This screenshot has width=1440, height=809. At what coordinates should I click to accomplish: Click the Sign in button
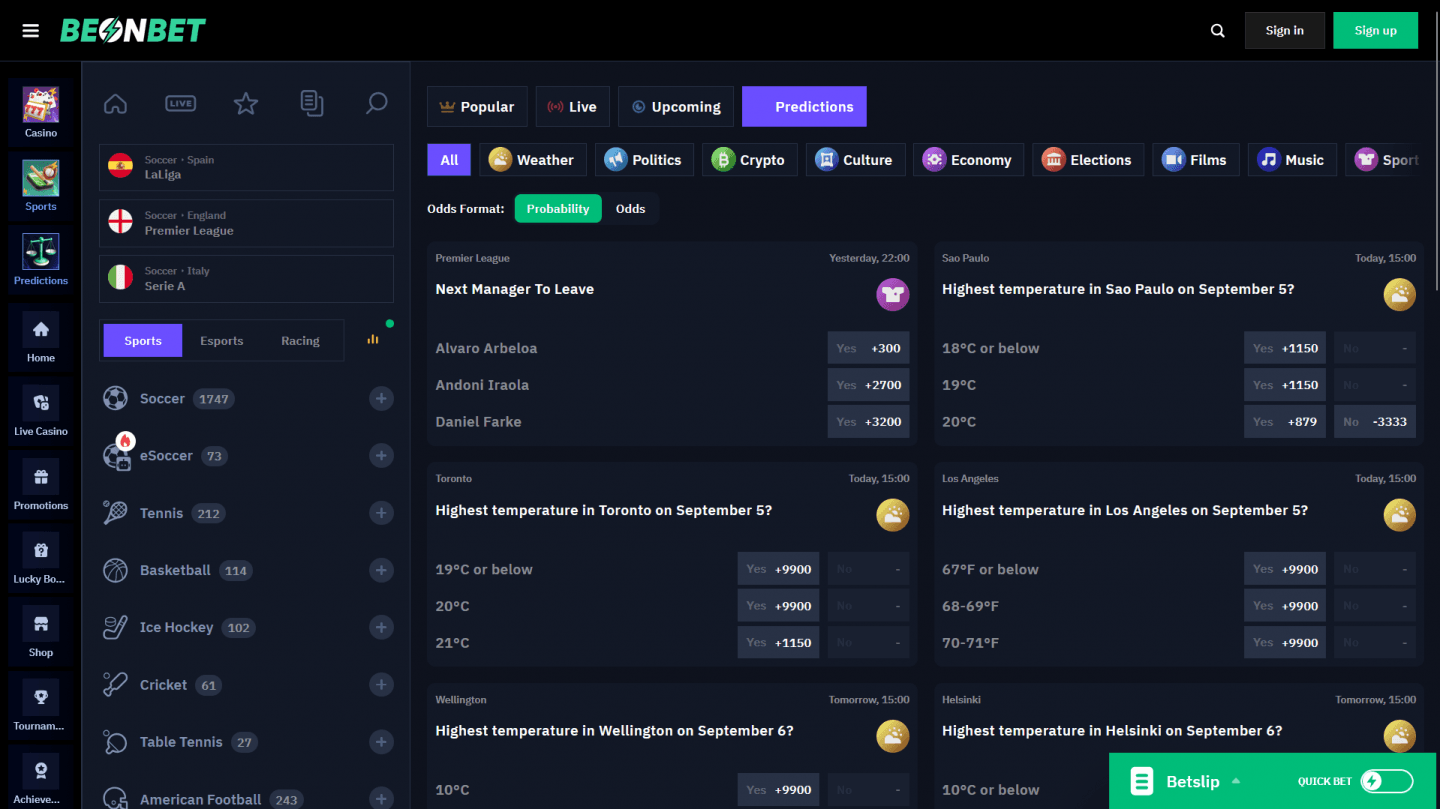(1285, 30)
